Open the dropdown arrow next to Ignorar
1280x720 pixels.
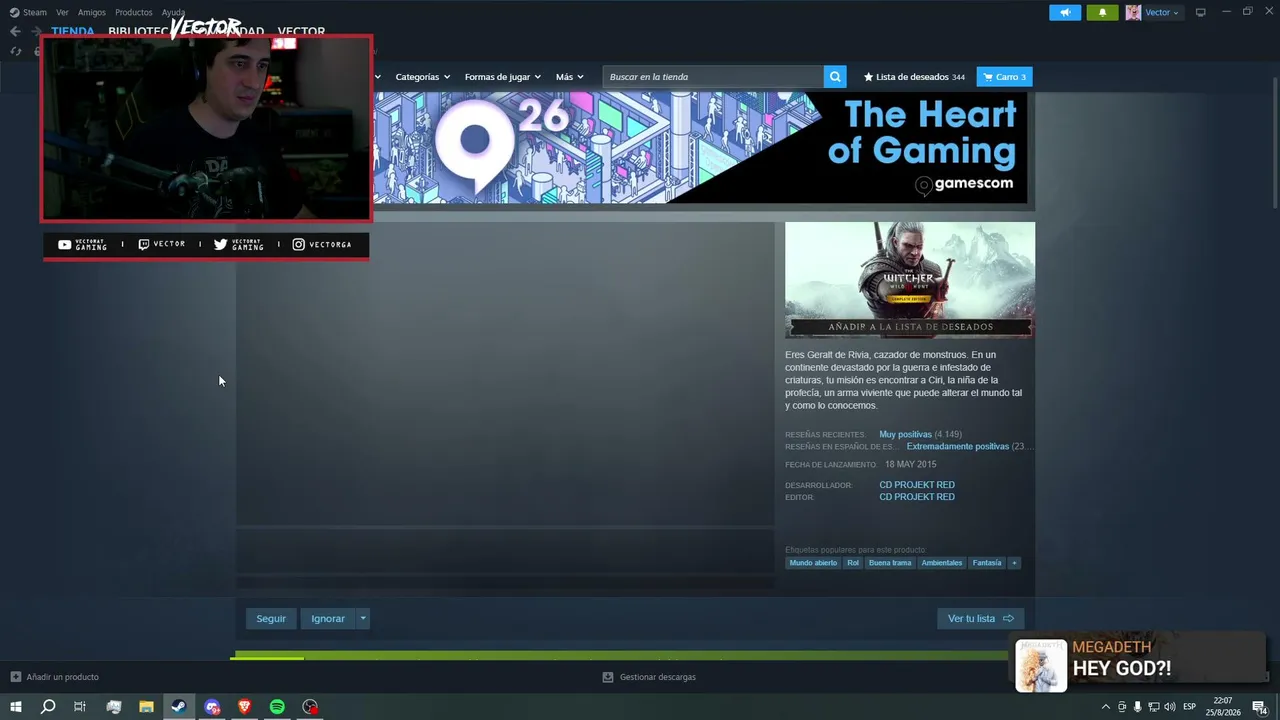coord(363,619)
